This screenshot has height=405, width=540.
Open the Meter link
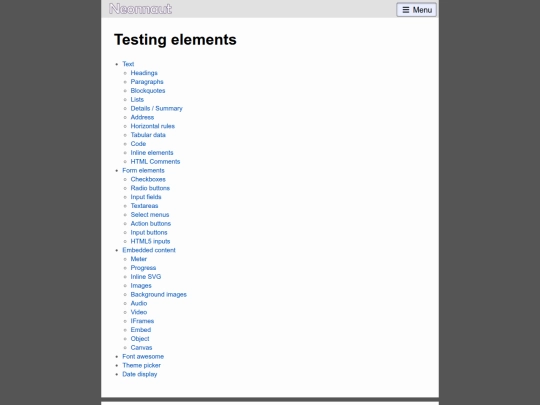pos(138,259)
